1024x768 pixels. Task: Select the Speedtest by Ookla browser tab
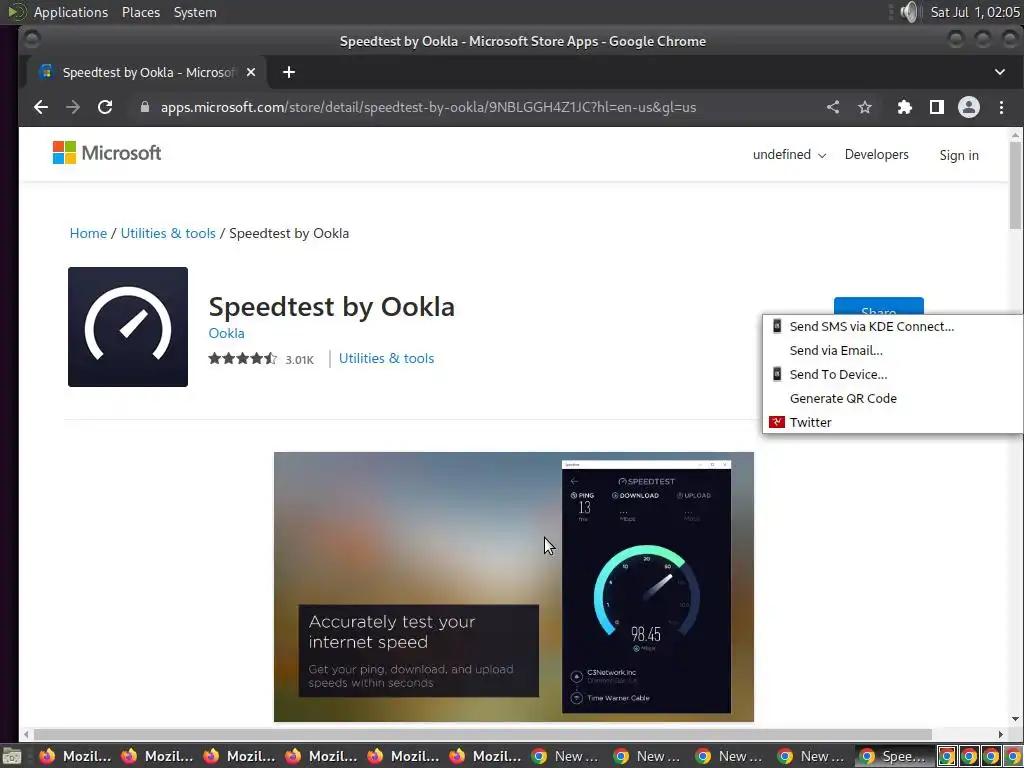pyautogui.click(x=146, y=72)
